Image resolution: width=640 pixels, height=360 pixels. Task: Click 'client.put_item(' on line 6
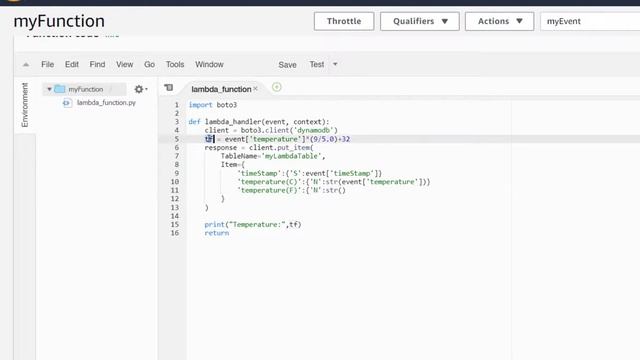[281, 147]
